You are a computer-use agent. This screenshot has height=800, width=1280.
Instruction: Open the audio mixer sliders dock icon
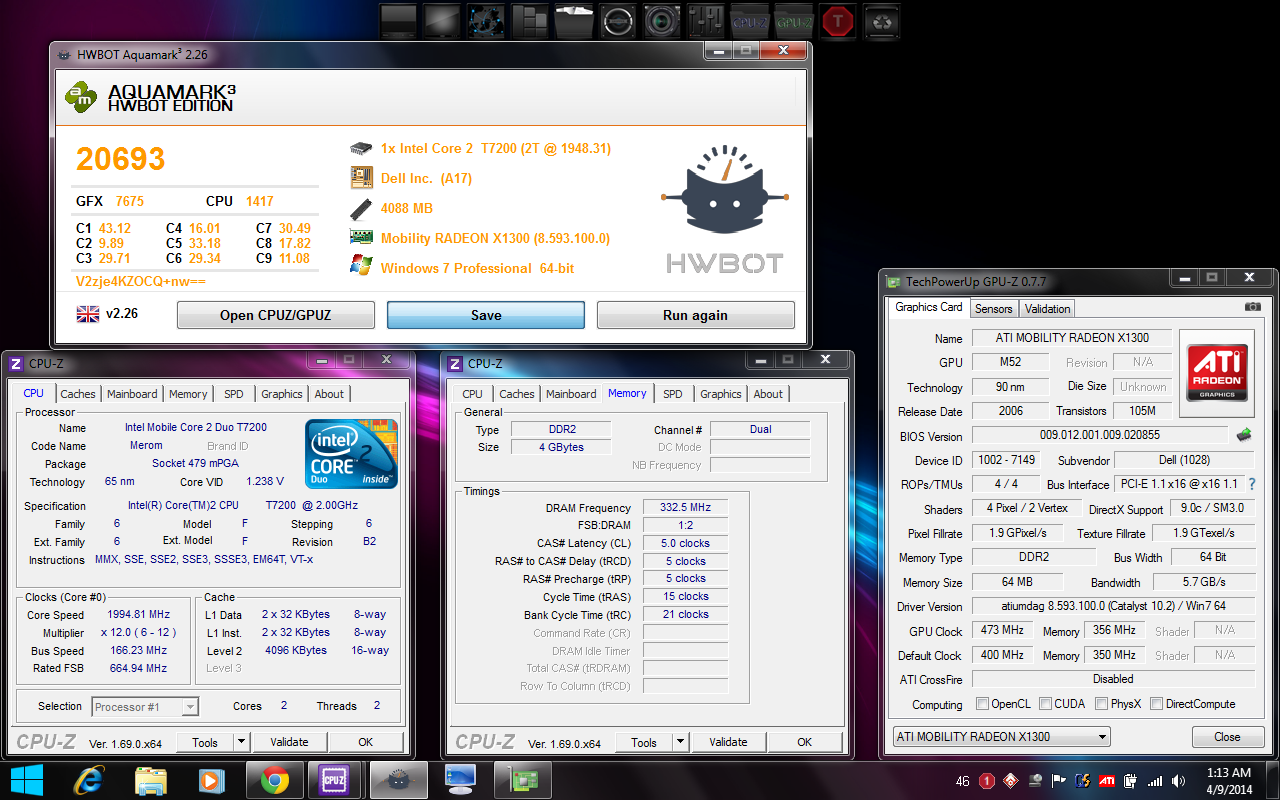click(706, 21)
